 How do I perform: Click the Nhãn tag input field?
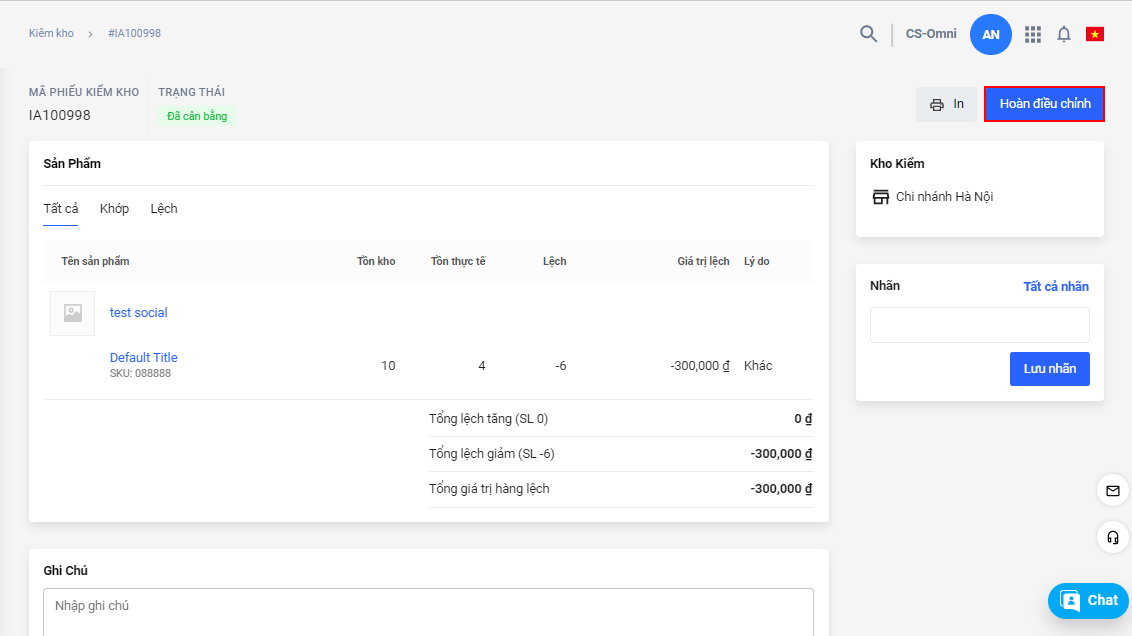979,325
